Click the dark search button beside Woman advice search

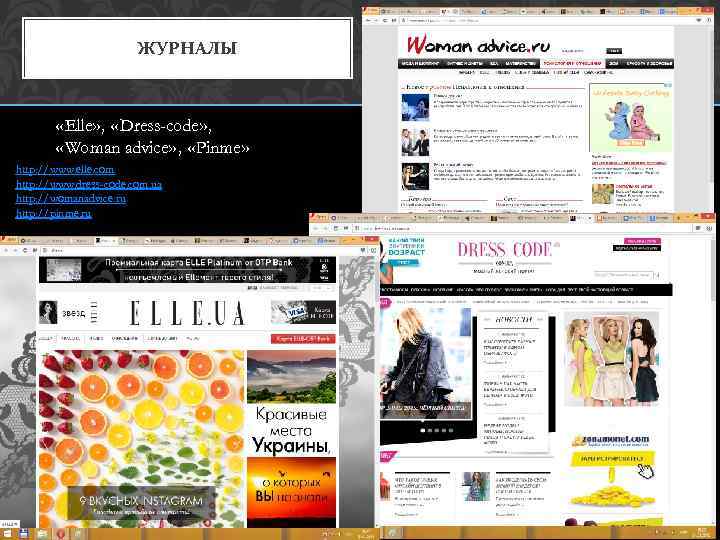click(x=613, y=51)
